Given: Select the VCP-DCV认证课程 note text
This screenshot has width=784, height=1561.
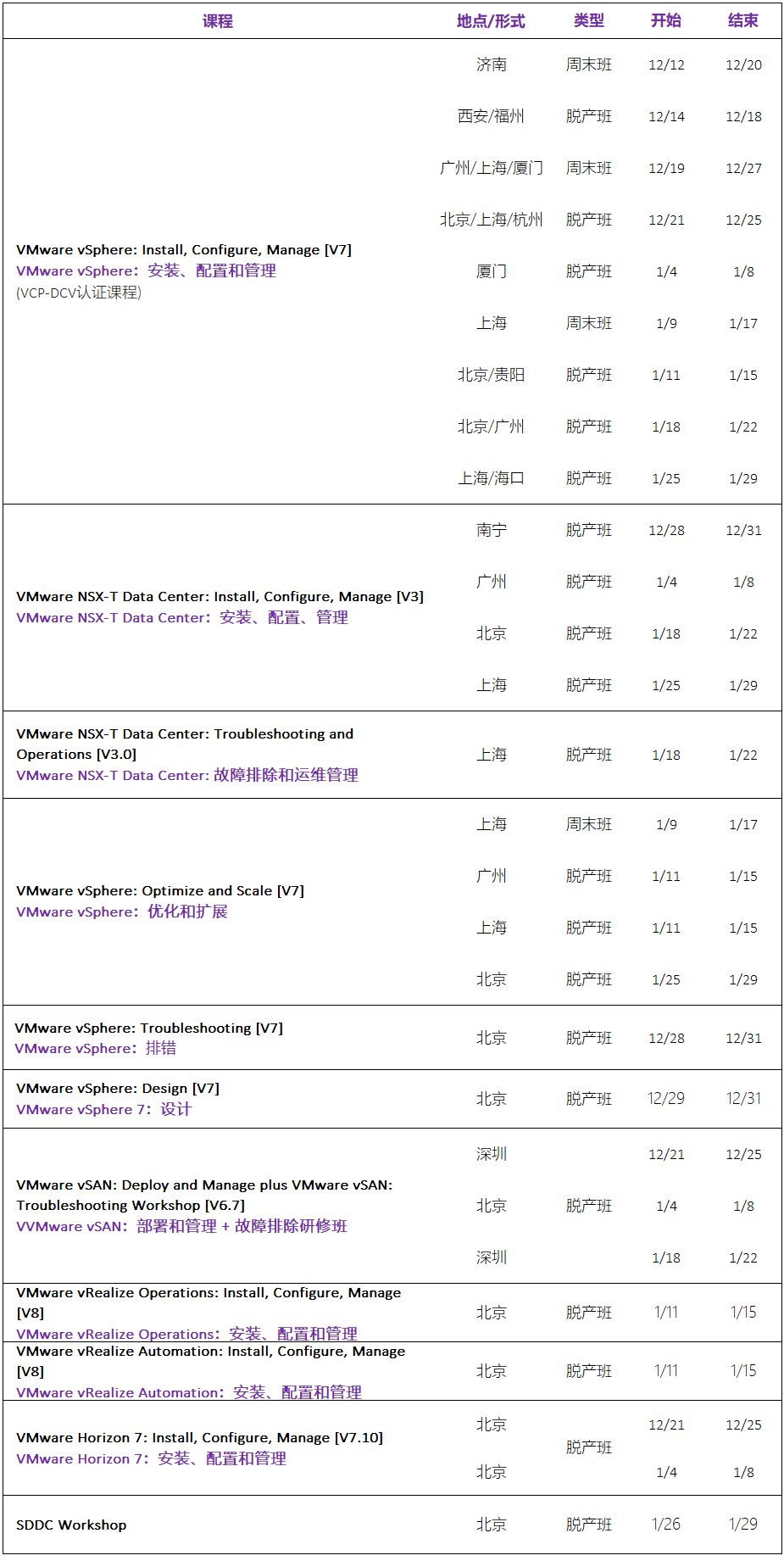Looking at the screenshot, I should pos(79,293).
